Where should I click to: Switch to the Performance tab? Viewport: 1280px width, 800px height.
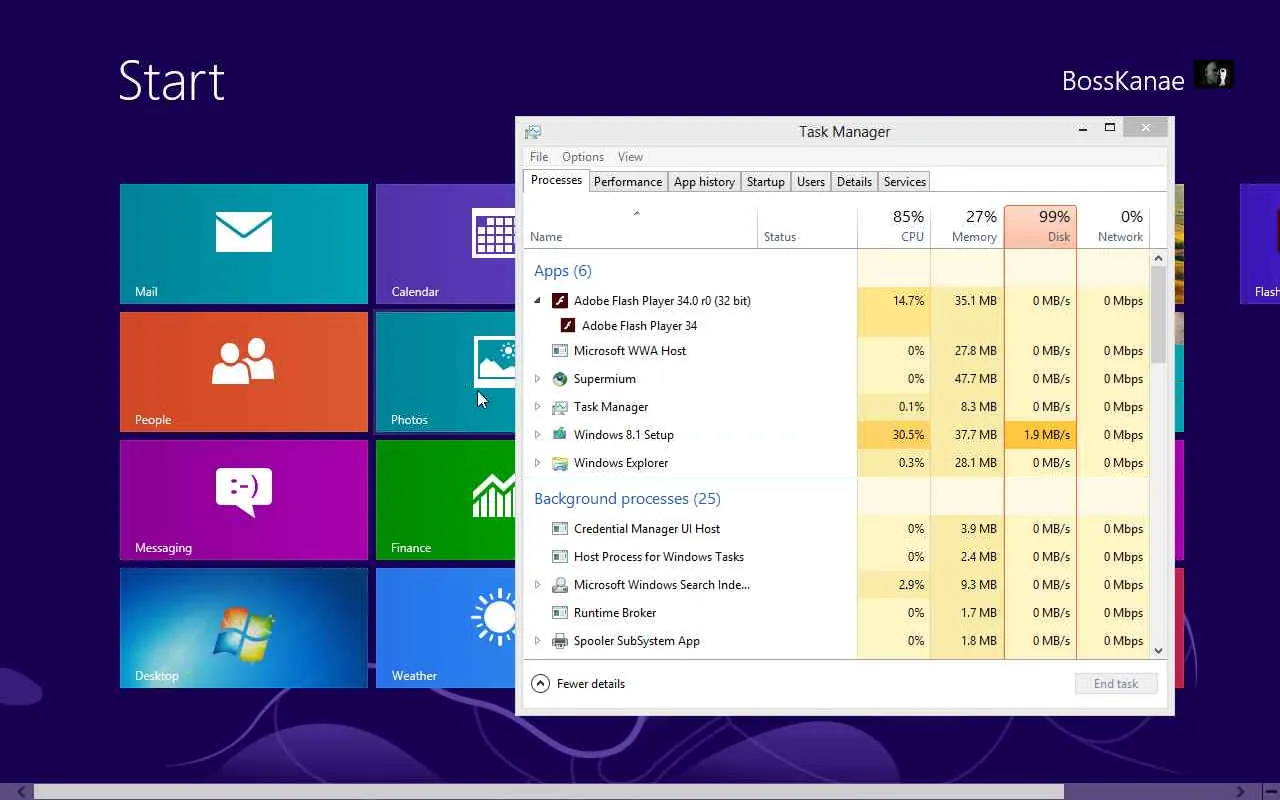click(628, 182)
